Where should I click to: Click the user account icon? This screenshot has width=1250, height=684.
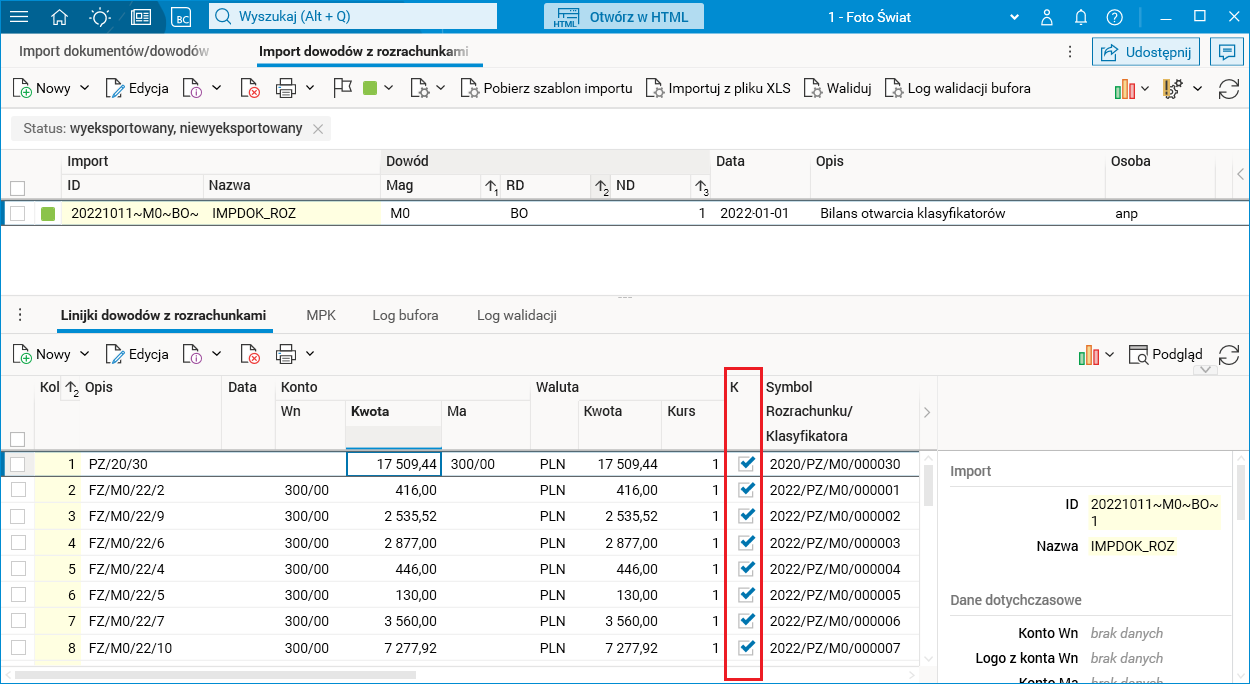pyautogui.click(x=1047, y=17)
